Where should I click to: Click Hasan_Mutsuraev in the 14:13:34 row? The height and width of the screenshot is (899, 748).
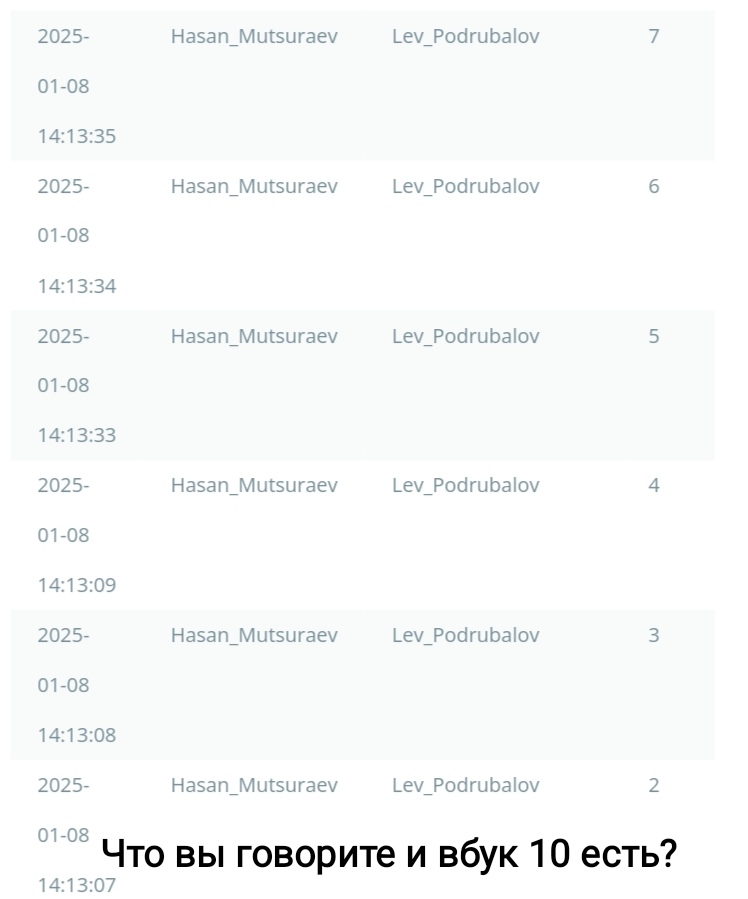(x=254, y=186)
